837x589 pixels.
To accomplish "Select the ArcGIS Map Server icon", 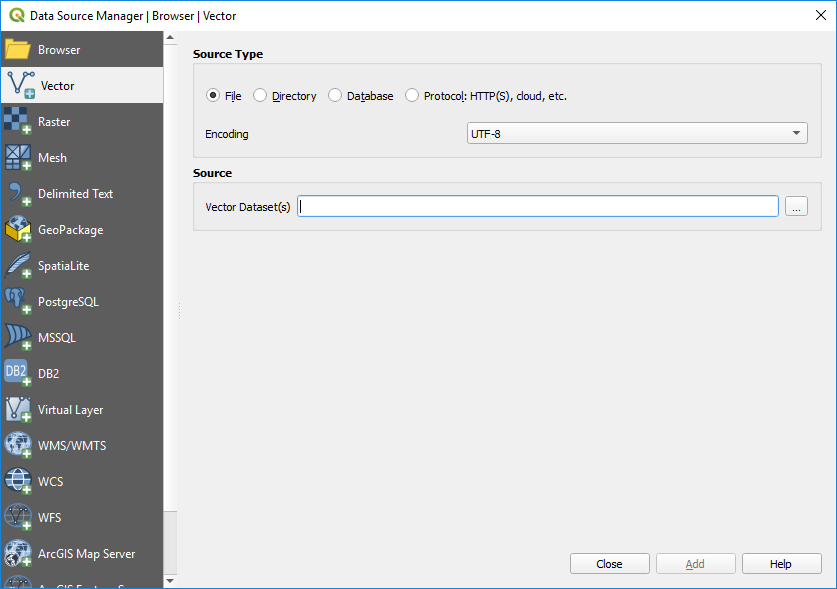I will pyautogui.click(x=18, y=553).
